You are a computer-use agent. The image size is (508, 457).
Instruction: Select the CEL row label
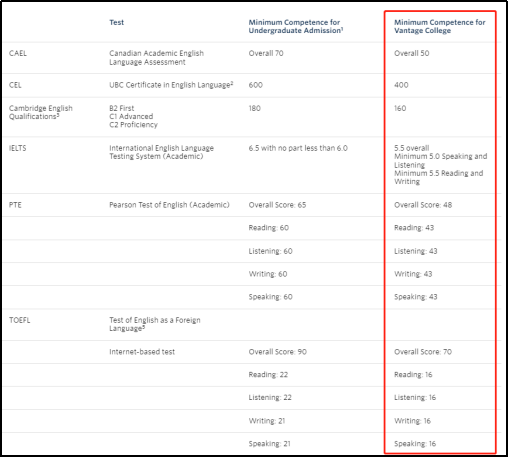pyautogui.click(x=15, y=85)
